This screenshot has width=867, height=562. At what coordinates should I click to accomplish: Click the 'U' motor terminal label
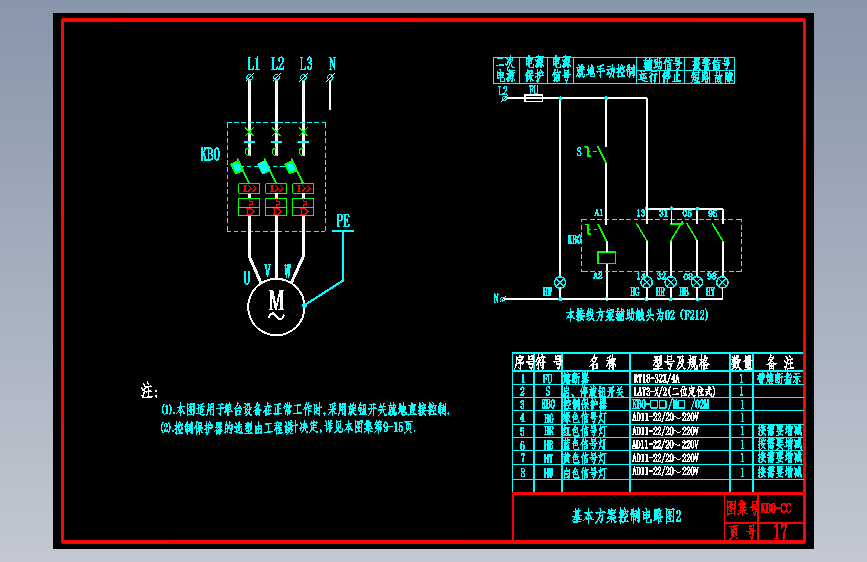(247, 277)
